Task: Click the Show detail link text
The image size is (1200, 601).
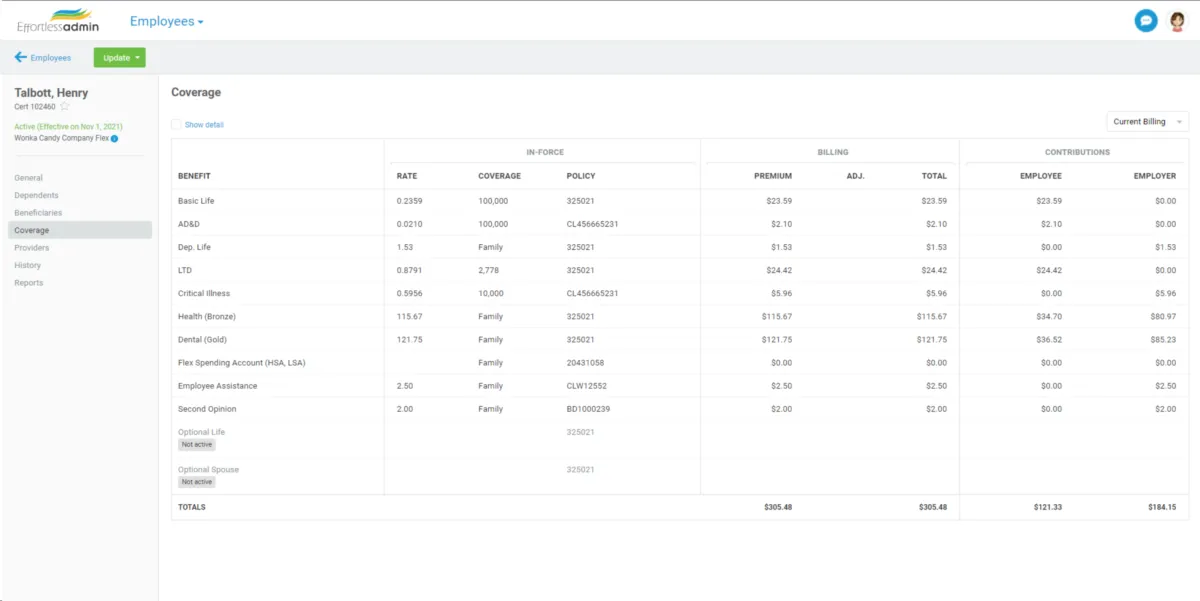Action: (204, 124)
